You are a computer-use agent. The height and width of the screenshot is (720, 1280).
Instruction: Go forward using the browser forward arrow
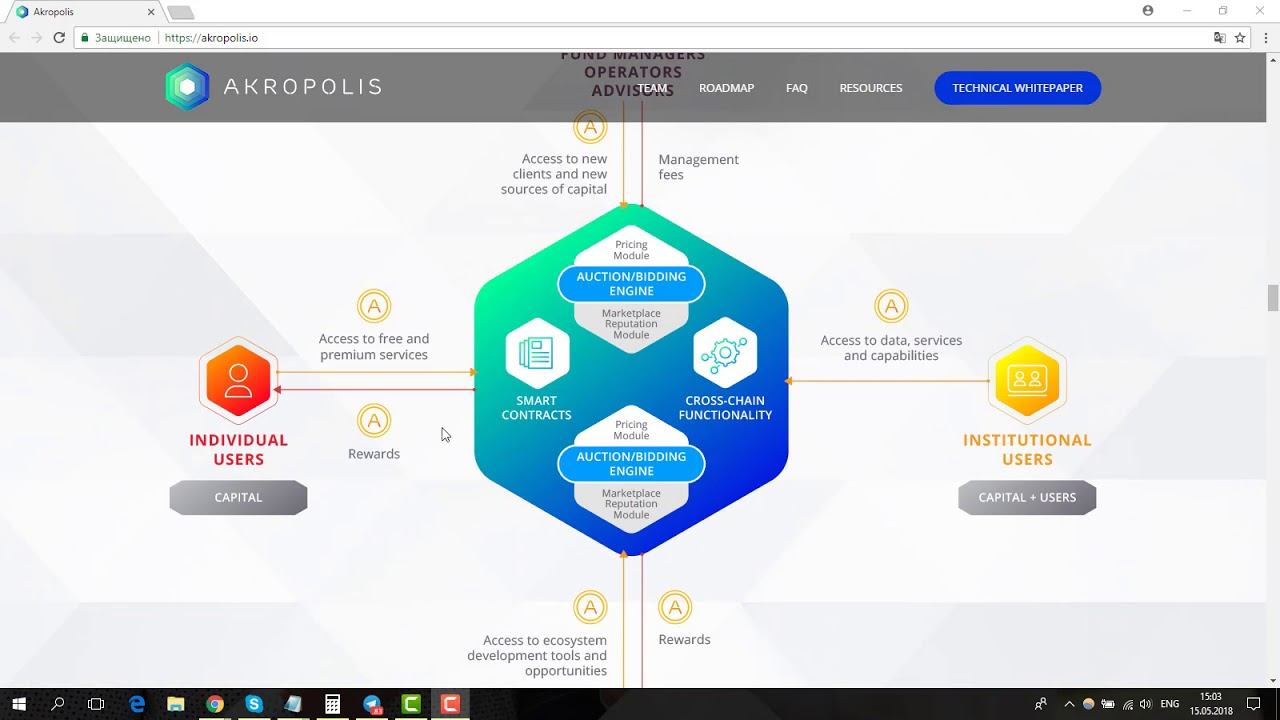(36, 38)
